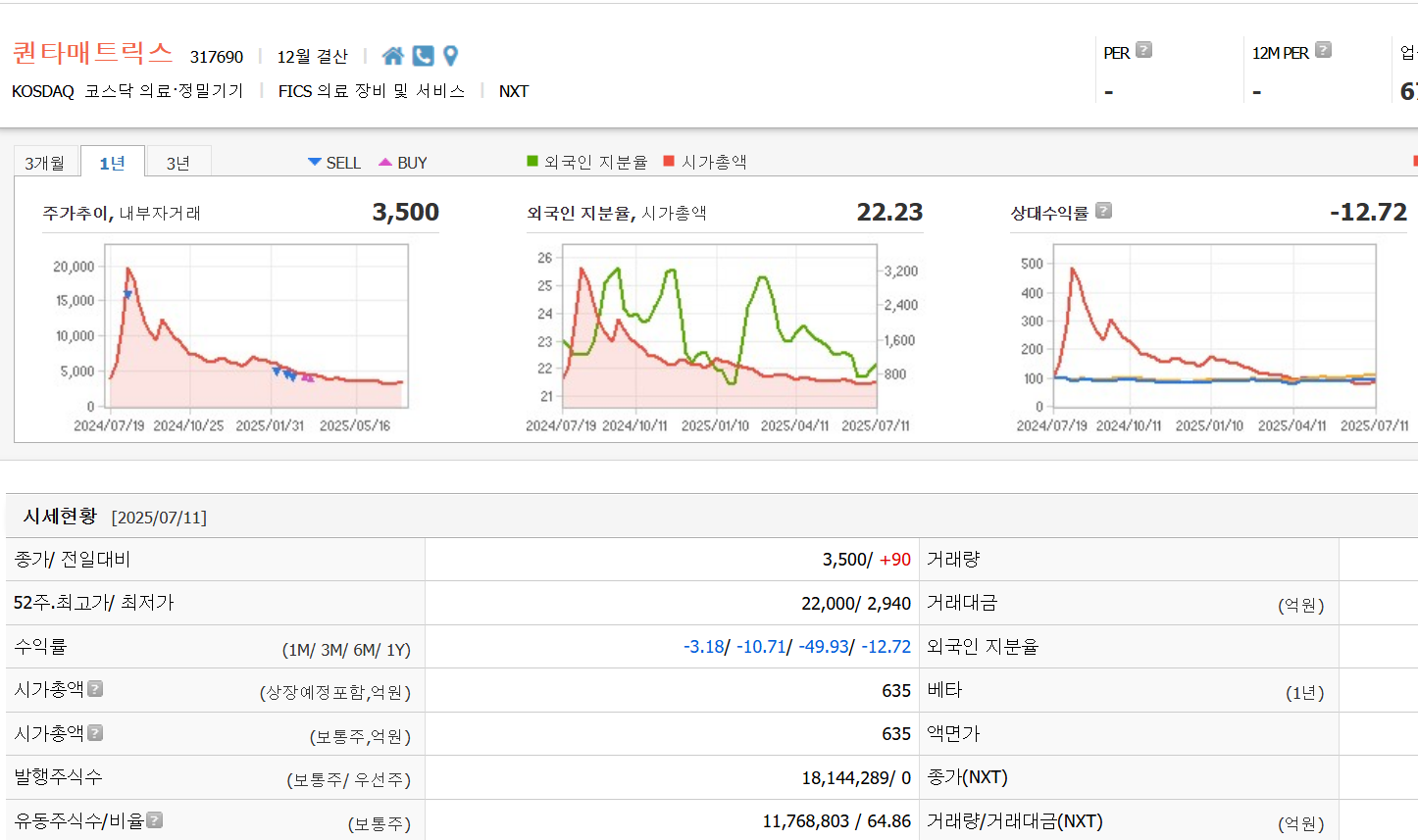Viewport: 1418px width, 840px height.
Task: Click the blue SELL triangle legend marker
Action: pyautogui.click(x=315, y=162)
